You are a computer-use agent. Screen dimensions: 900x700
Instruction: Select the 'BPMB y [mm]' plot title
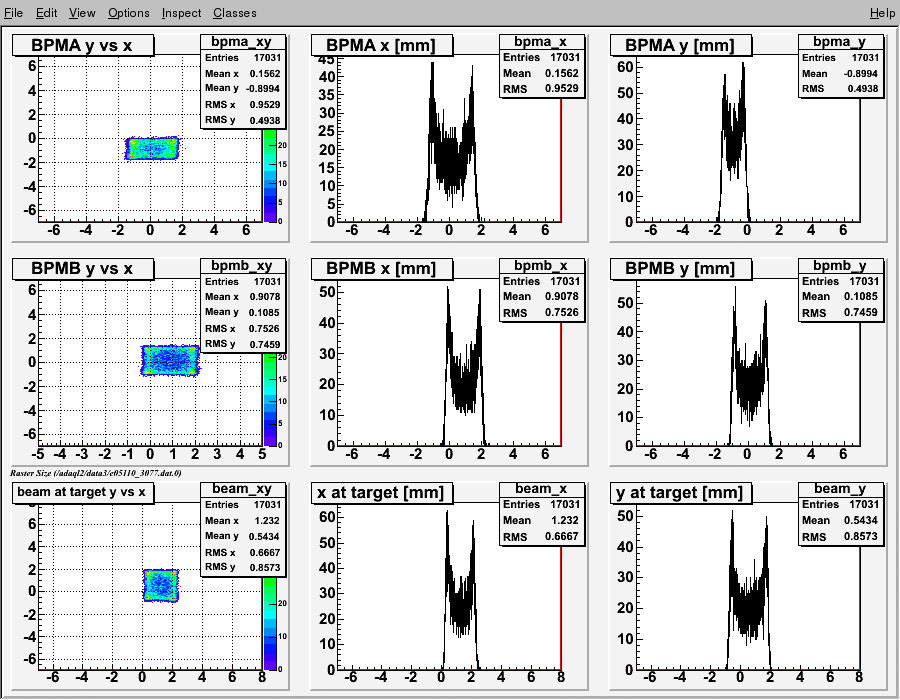pyautogui.click(x=681, y=269)
